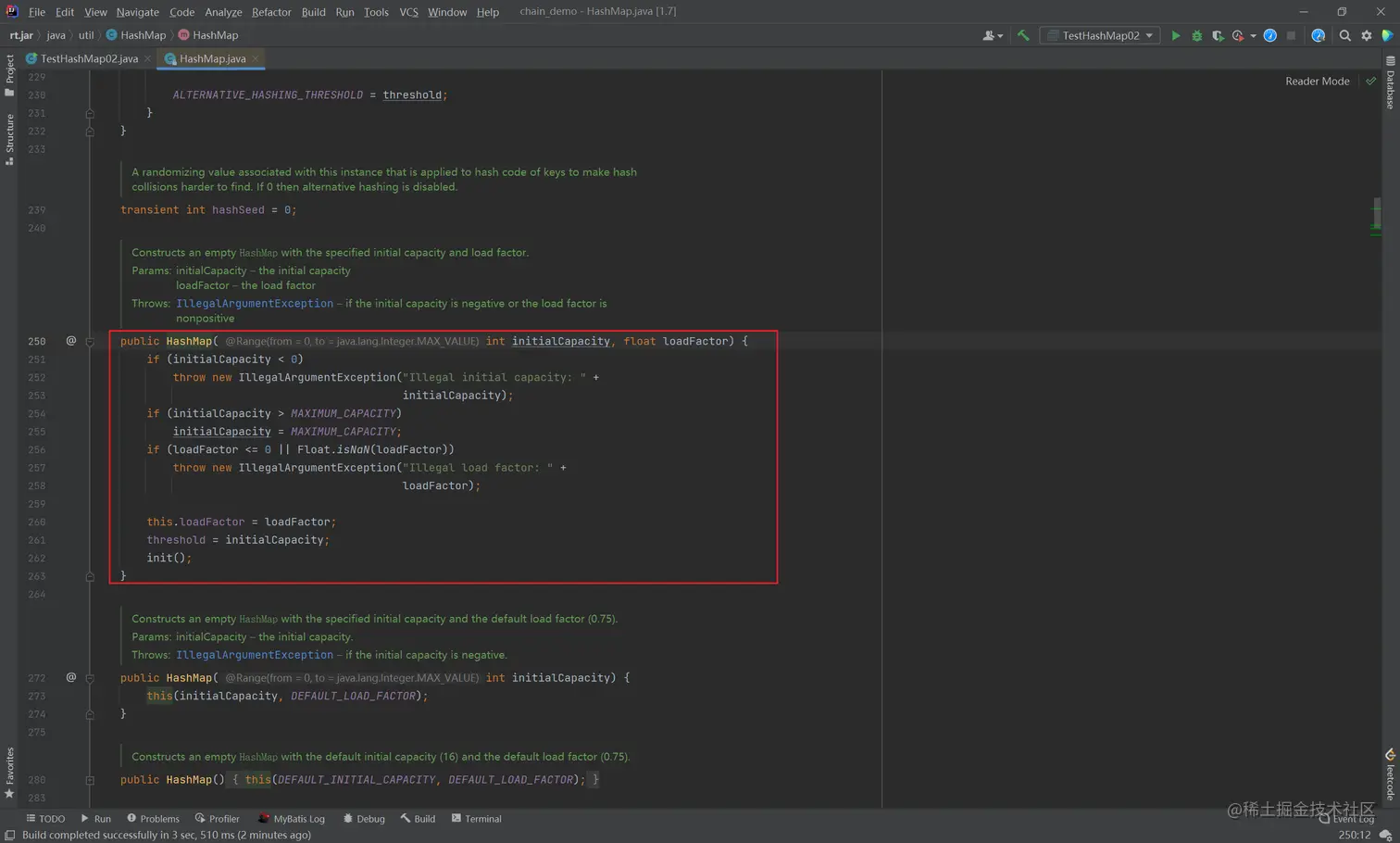This screenshot has height=843, width=1400.
Task: Open dropdown arrow next to profiler icon
Action: [1253, 36]
